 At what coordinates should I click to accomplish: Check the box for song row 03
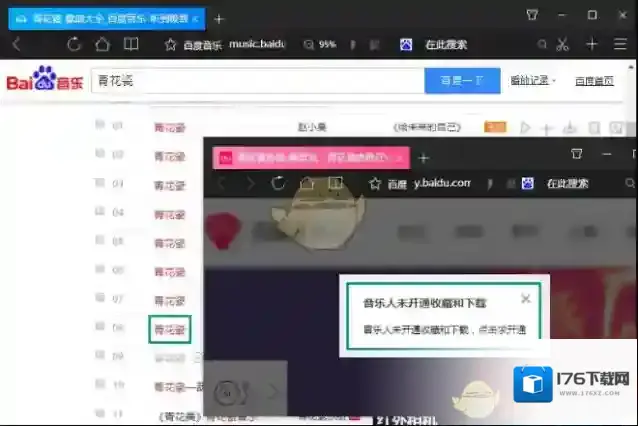[x=100, y=182]
